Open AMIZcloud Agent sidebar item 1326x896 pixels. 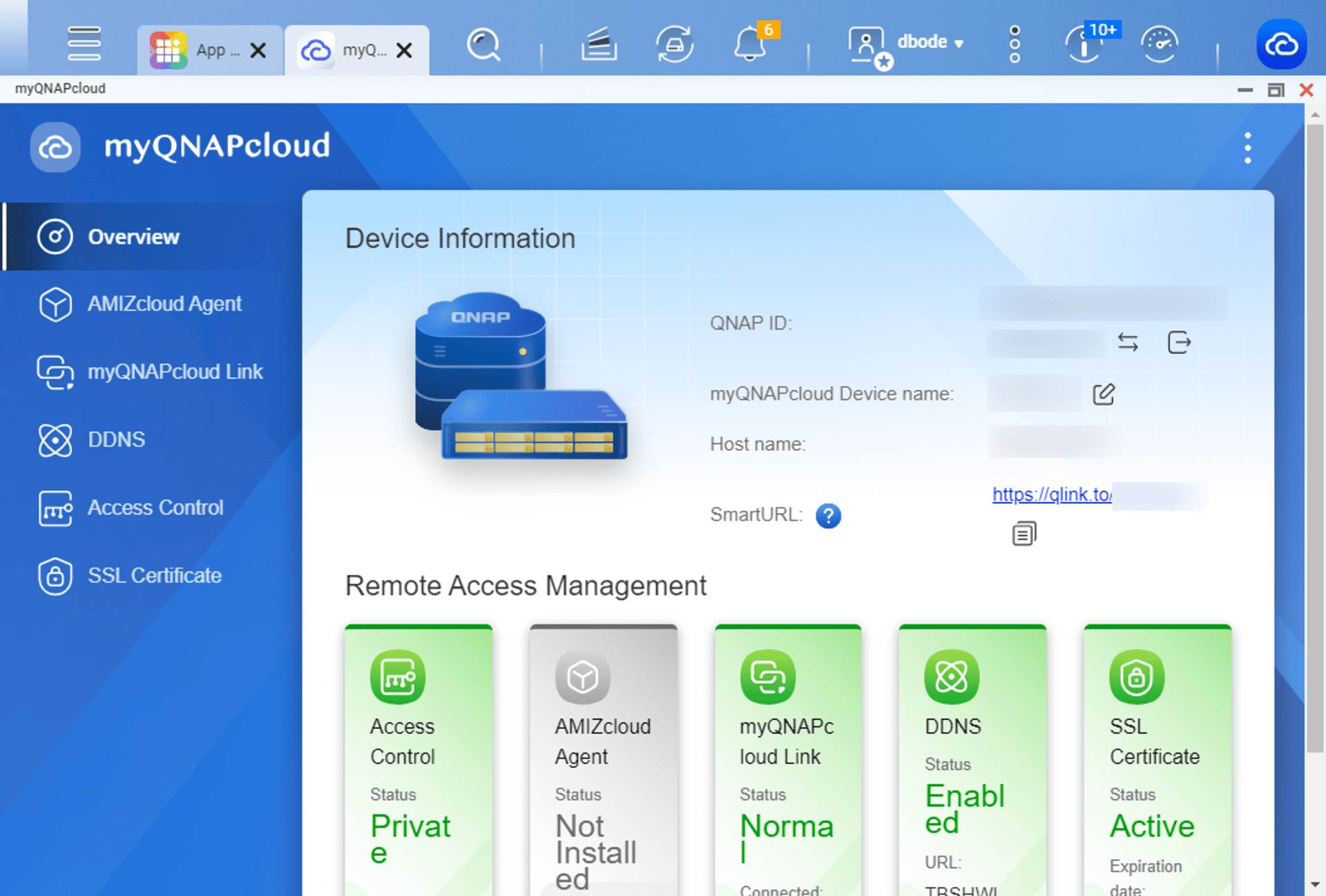[153, 304]
